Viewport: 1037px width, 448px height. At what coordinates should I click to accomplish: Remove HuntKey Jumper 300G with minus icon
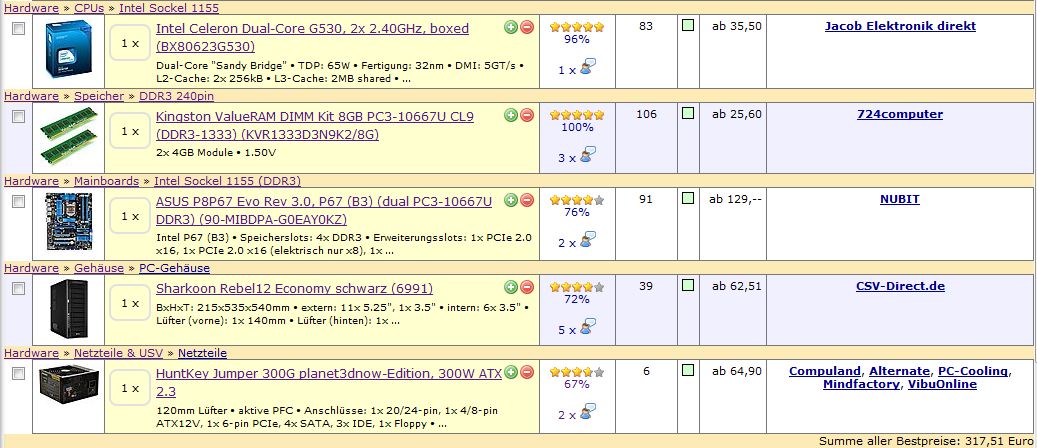point(527,372)
